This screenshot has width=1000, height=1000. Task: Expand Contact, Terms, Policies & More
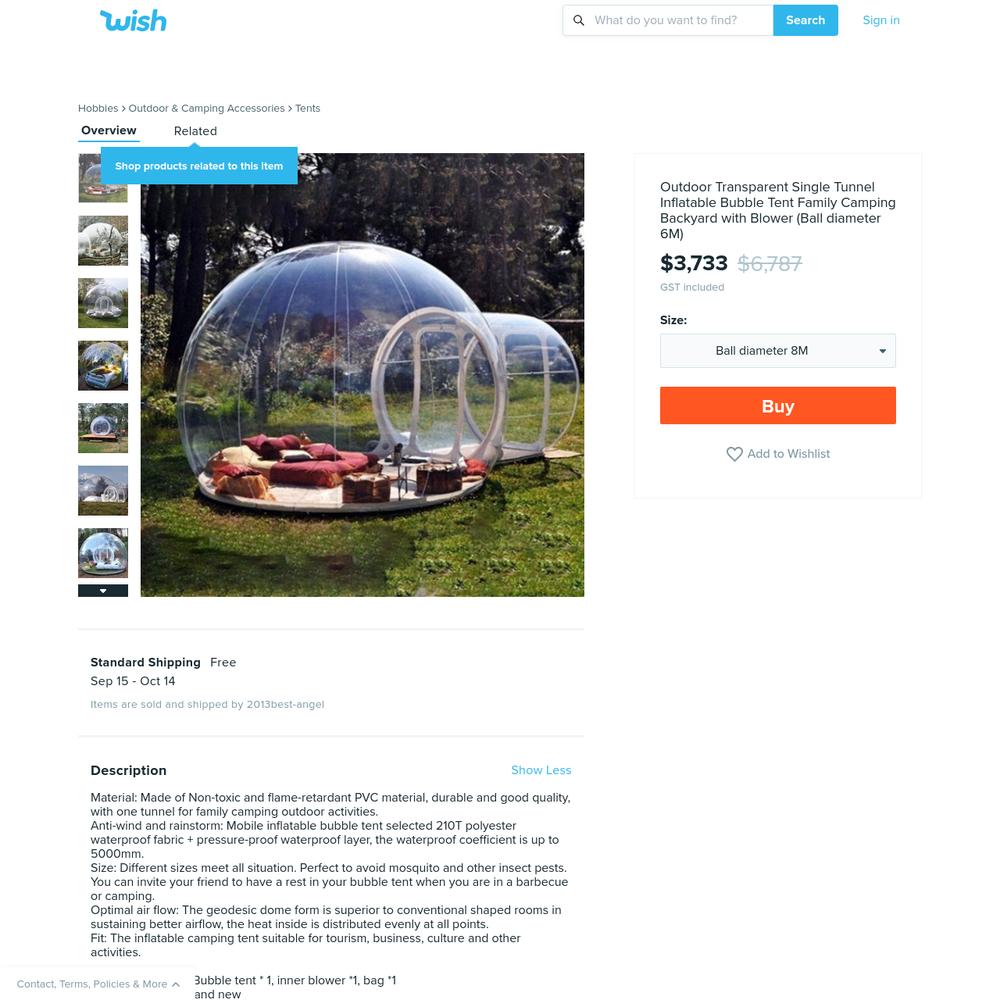tap(98, 984)
